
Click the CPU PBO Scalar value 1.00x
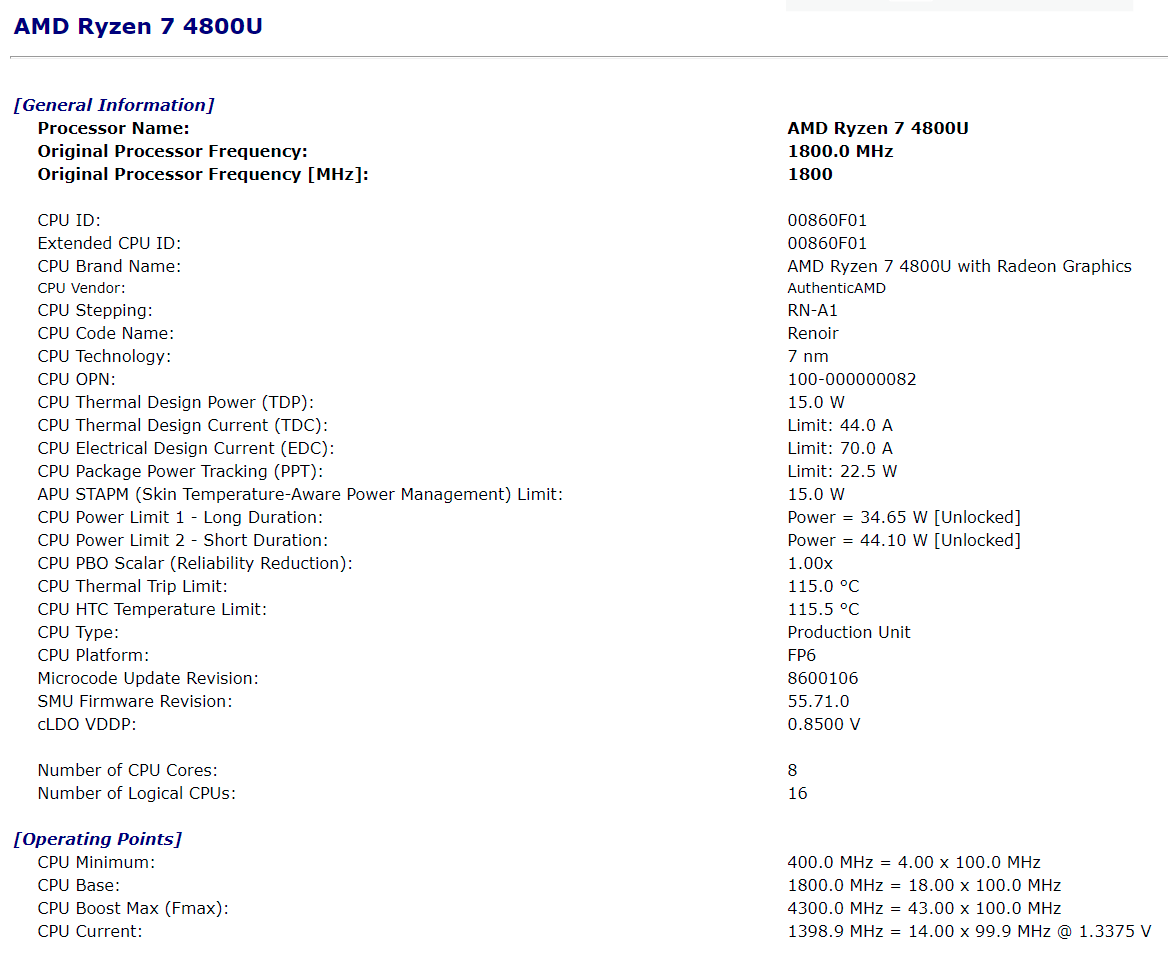pos(810,564)
